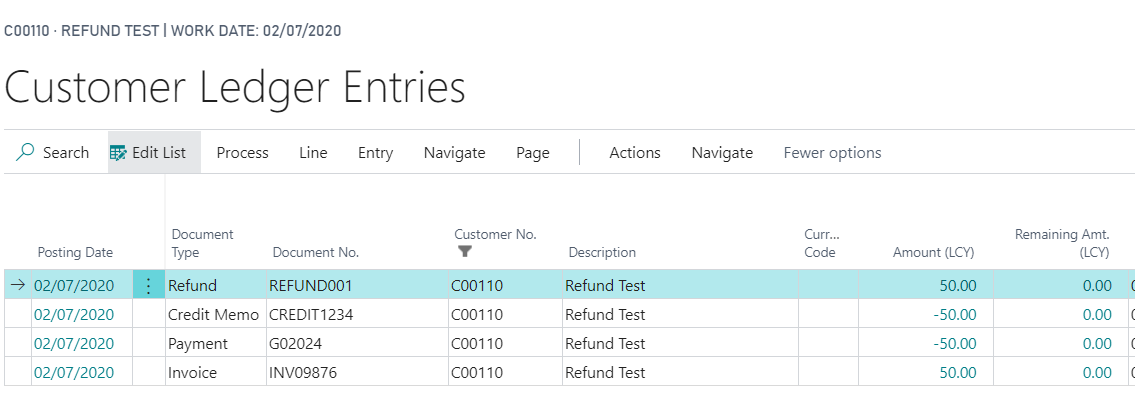Open Currency Code column header options
The width and height of the screenshot is (1135, 408).
pyautogui.click(x=822, y=243)
